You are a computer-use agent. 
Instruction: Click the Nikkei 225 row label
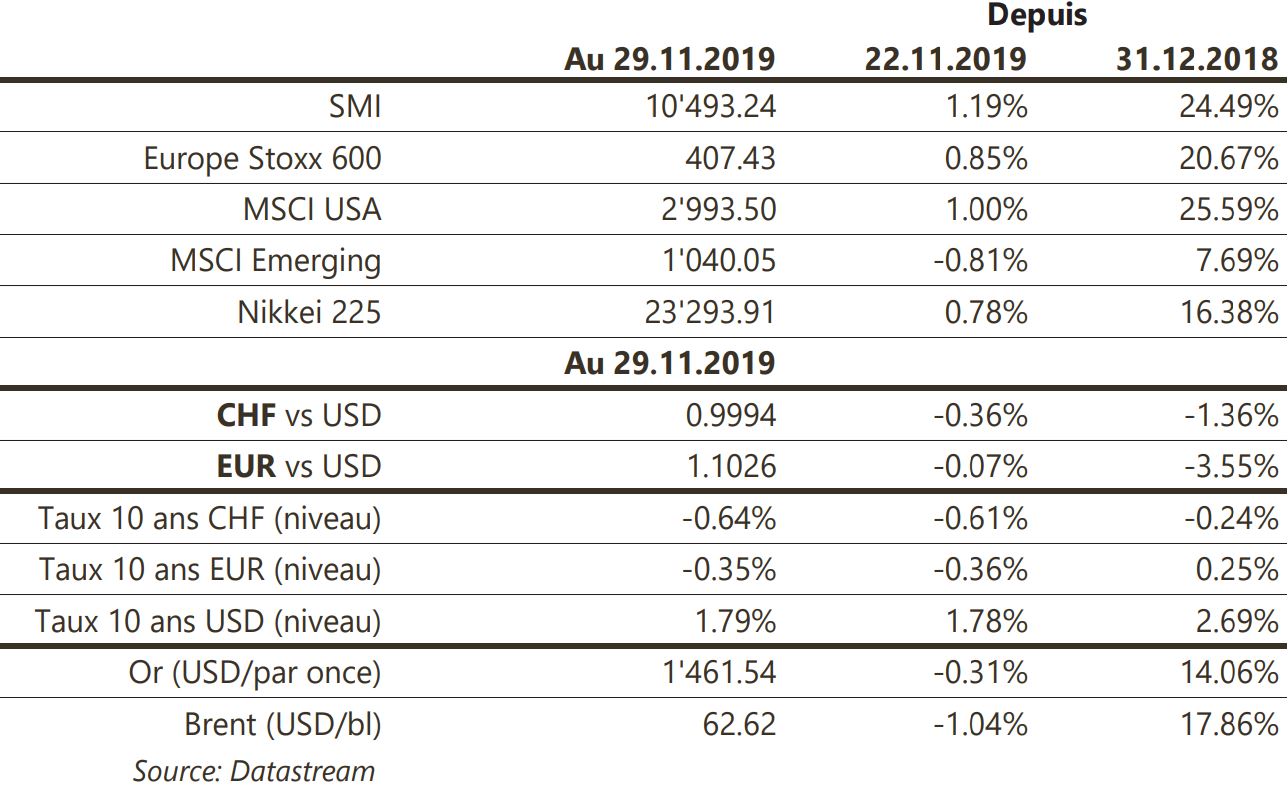[309, 312]
